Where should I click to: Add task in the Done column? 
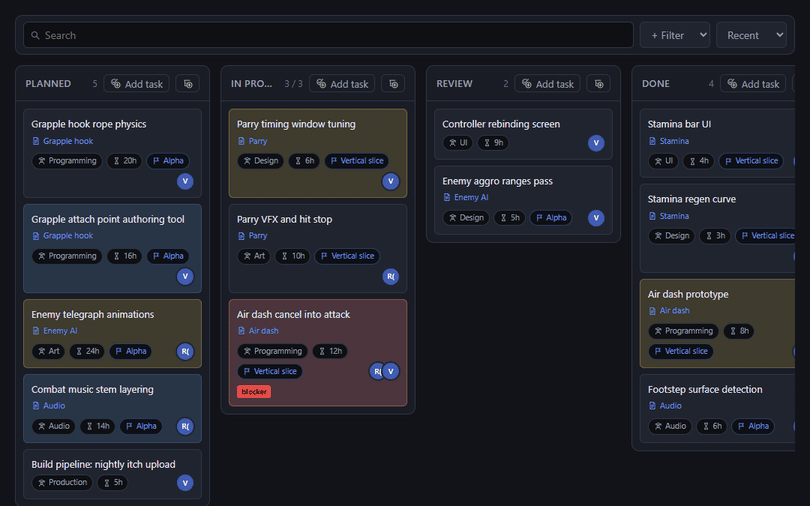click(x=753, y=84)
